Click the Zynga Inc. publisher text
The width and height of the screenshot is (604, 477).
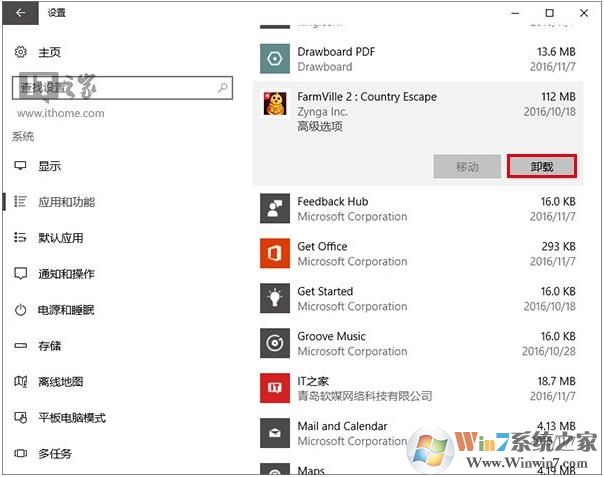[322, 112]
